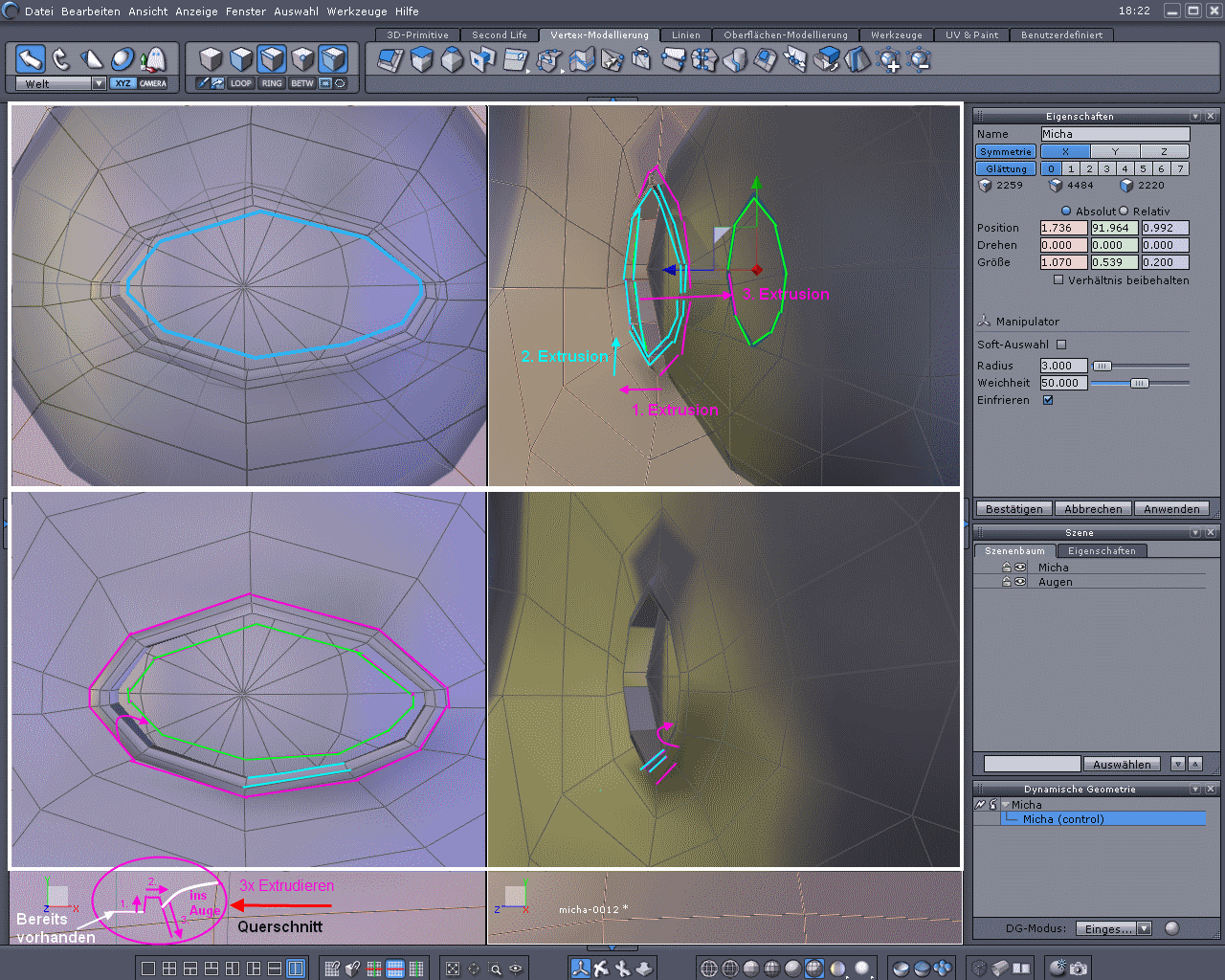
Task: Click the vertex tool icon with minus sign
Action: (919, 60)
